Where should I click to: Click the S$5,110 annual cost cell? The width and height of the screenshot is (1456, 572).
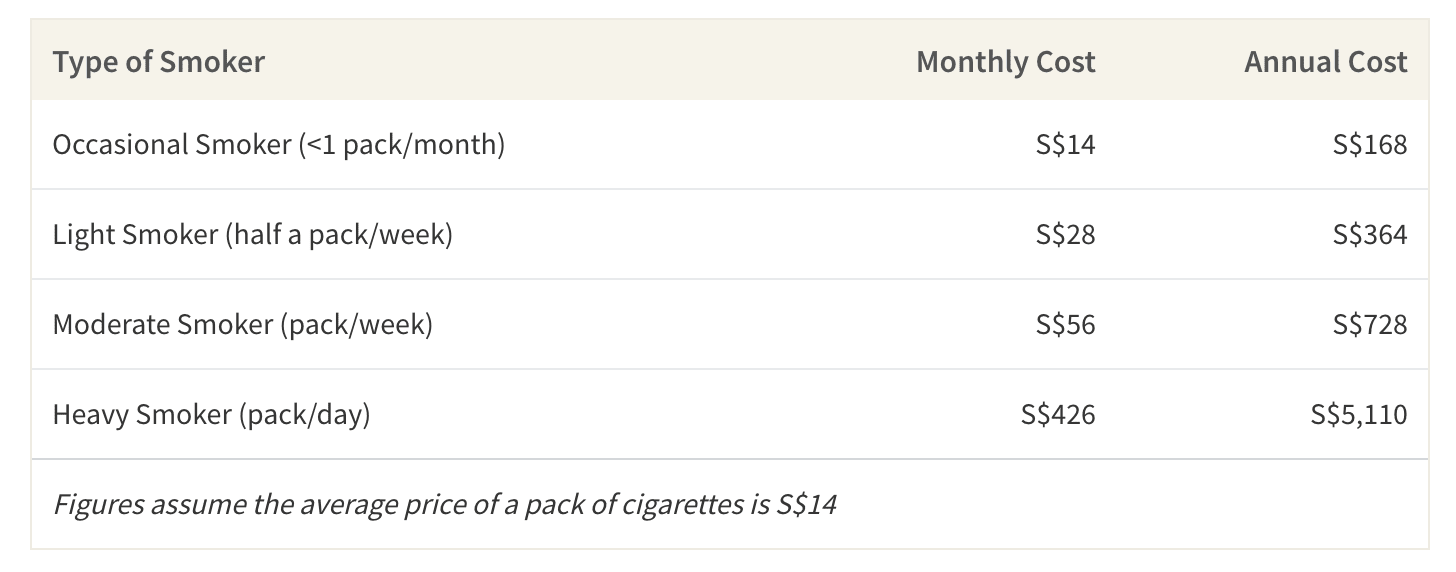(x=1359, y=415)
